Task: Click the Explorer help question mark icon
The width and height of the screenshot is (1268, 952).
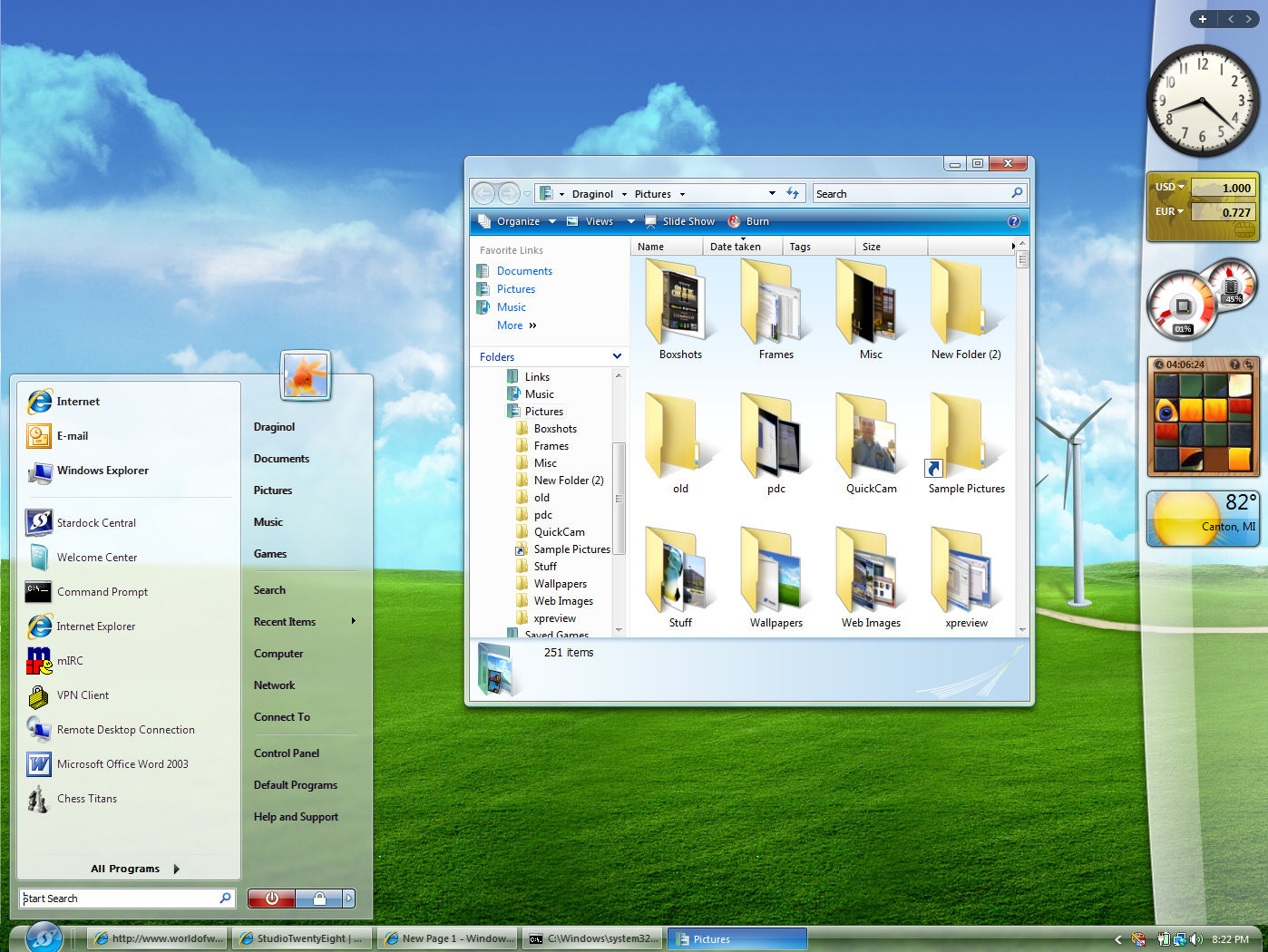Action: click(1014, 221)
